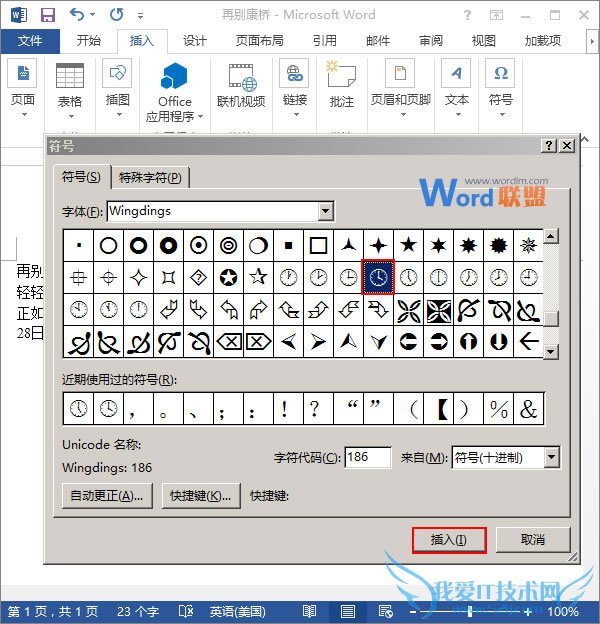The width and height of the screenshot is (600, 624).
Task: Click the 自动更正 (AutoCorrect) button
Action: coord(107,496)
